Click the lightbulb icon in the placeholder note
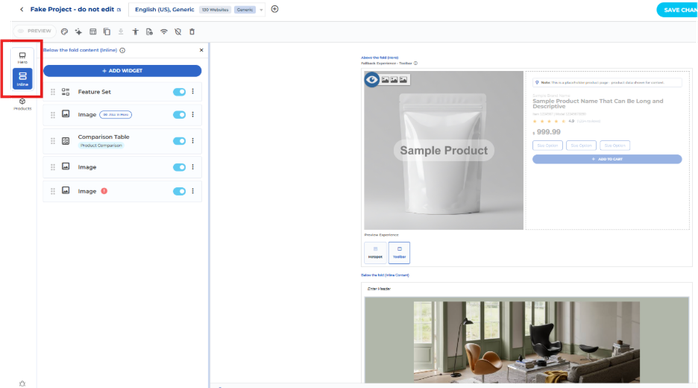This screenshot has width=698, height=388. coord(537,82)
